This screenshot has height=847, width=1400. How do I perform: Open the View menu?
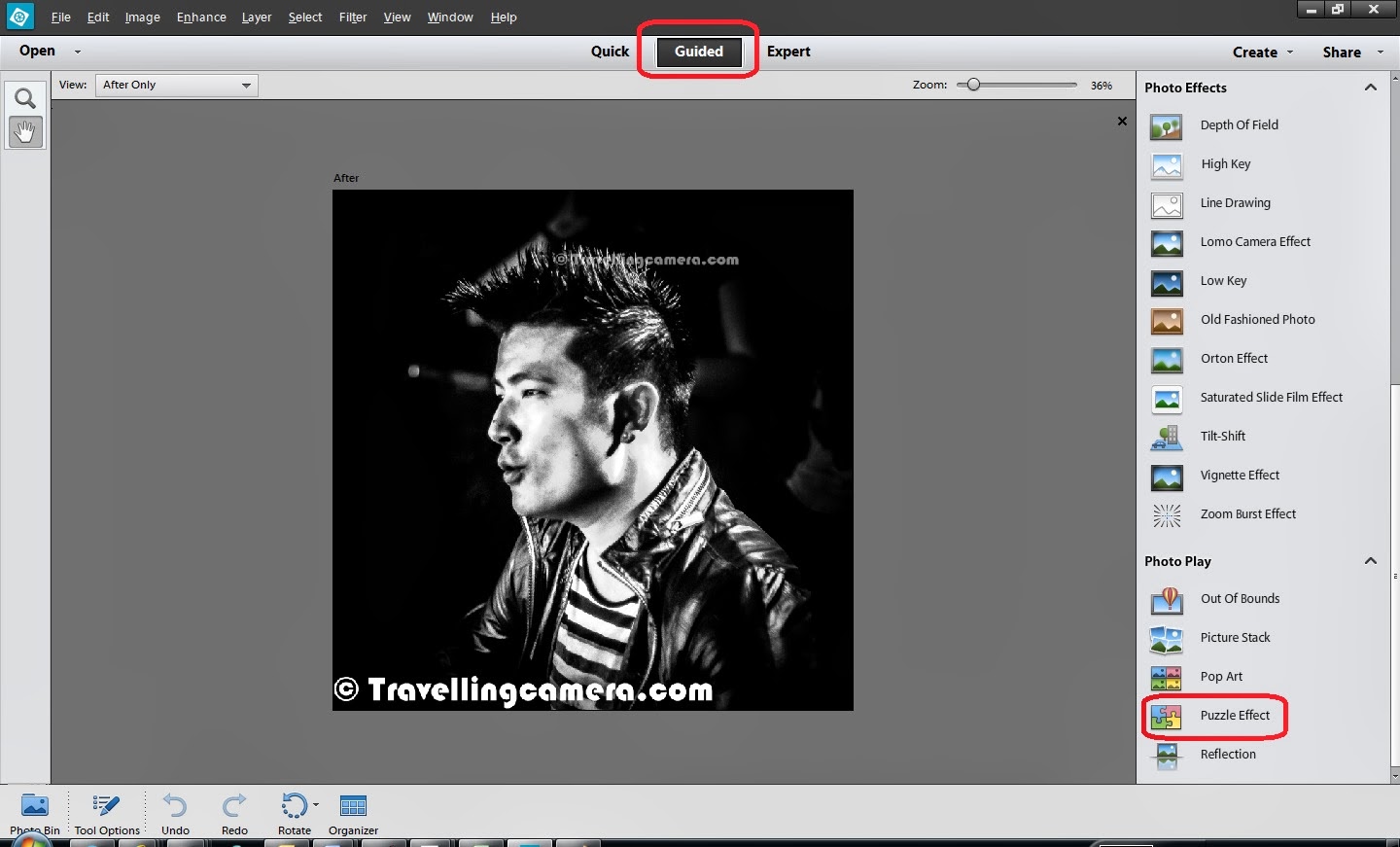click(x=397, y=18)
